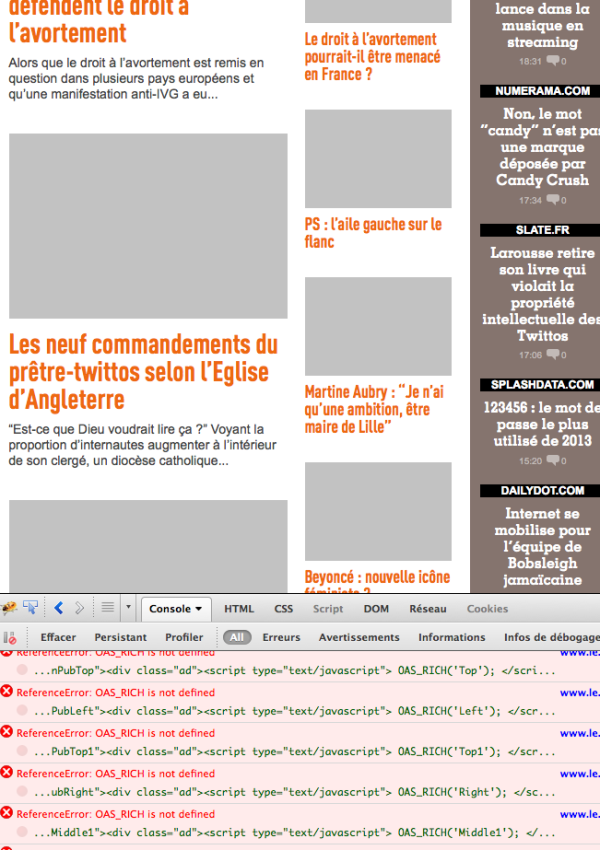Go forward with the grey right chevron
The height and width of the screenshot is (850, 600).
click(x=79, y=608)
